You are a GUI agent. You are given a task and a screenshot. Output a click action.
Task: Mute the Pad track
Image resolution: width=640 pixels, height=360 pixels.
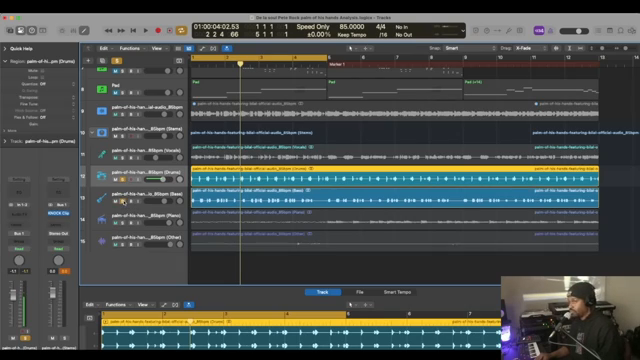pos(116,93)
